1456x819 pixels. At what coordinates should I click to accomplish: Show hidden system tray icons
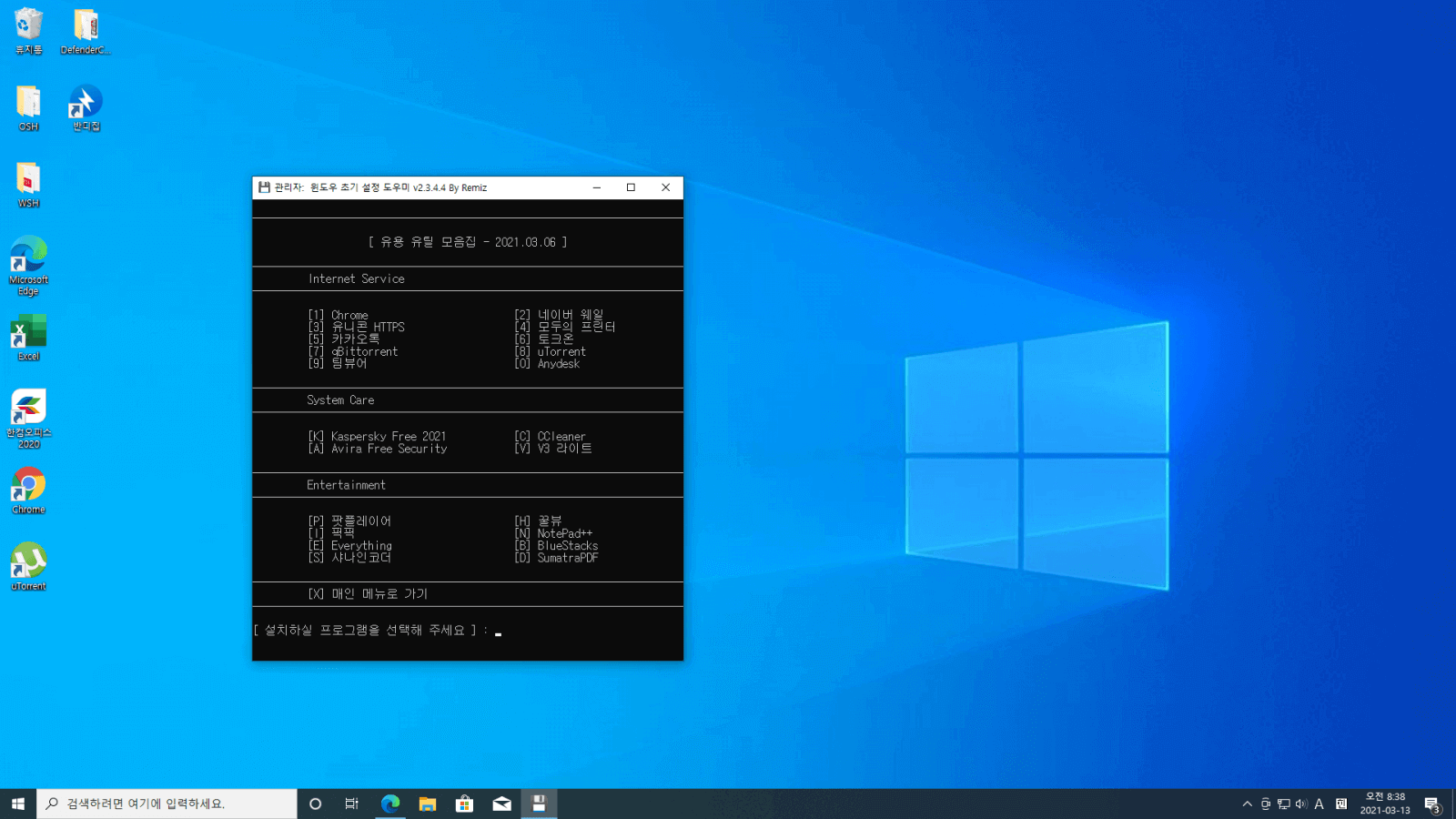(x=1247, y=804)
